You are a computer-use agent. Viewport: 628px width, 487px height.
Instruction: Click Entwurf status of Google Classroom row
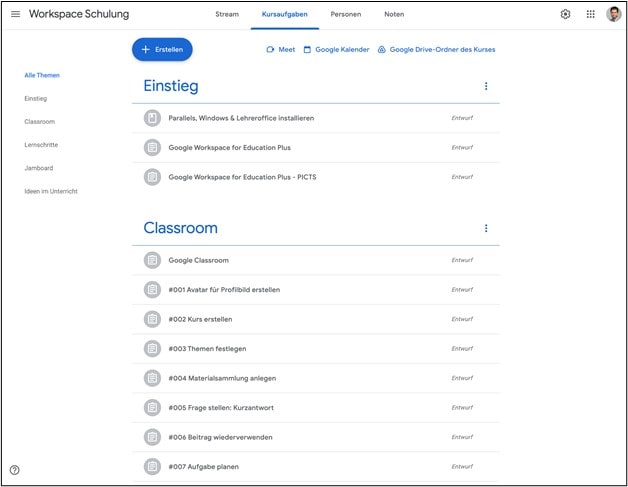(462, 260)
